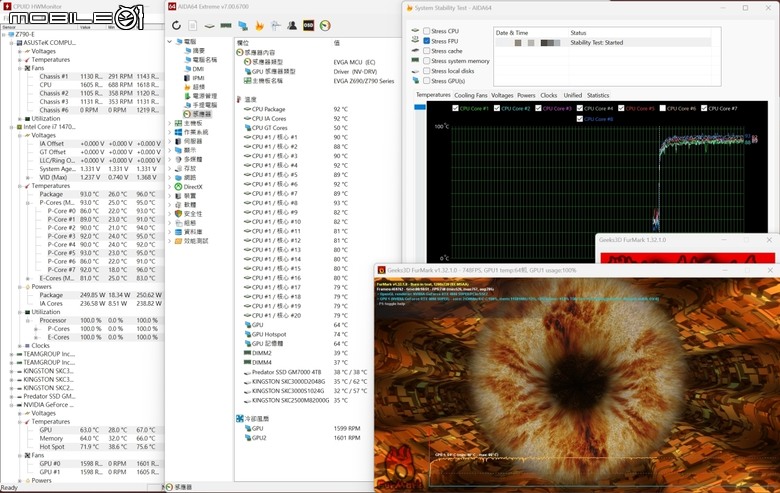Launch stability test via flame icon
Screen dimensions: 780x493
click(261, 25)
